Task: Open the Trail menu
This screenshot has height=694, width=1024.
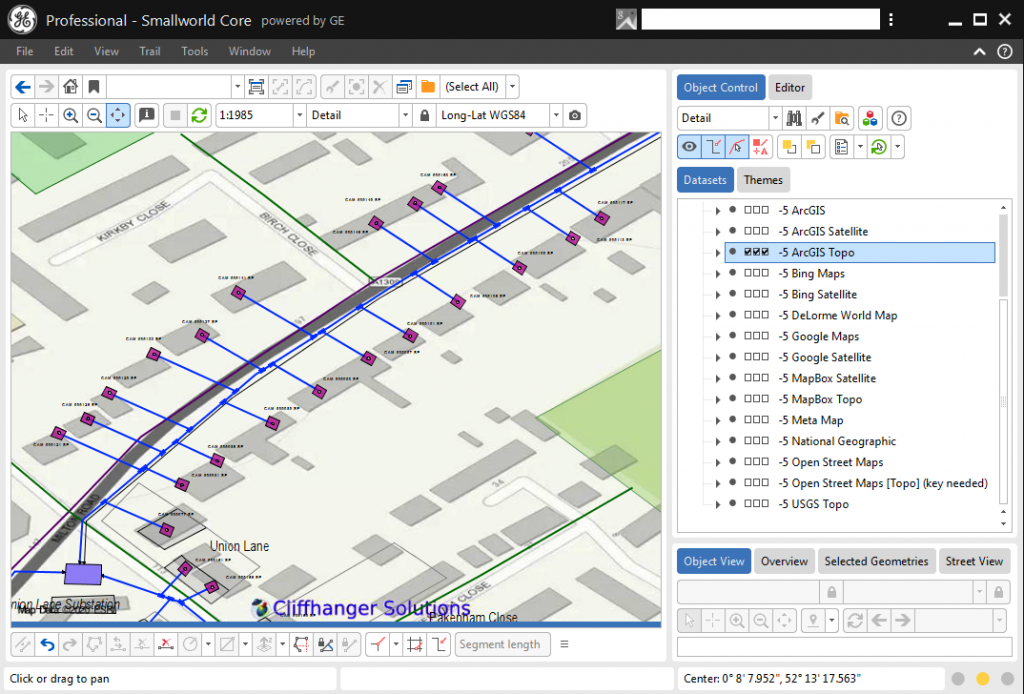Action: pos(150,52)
